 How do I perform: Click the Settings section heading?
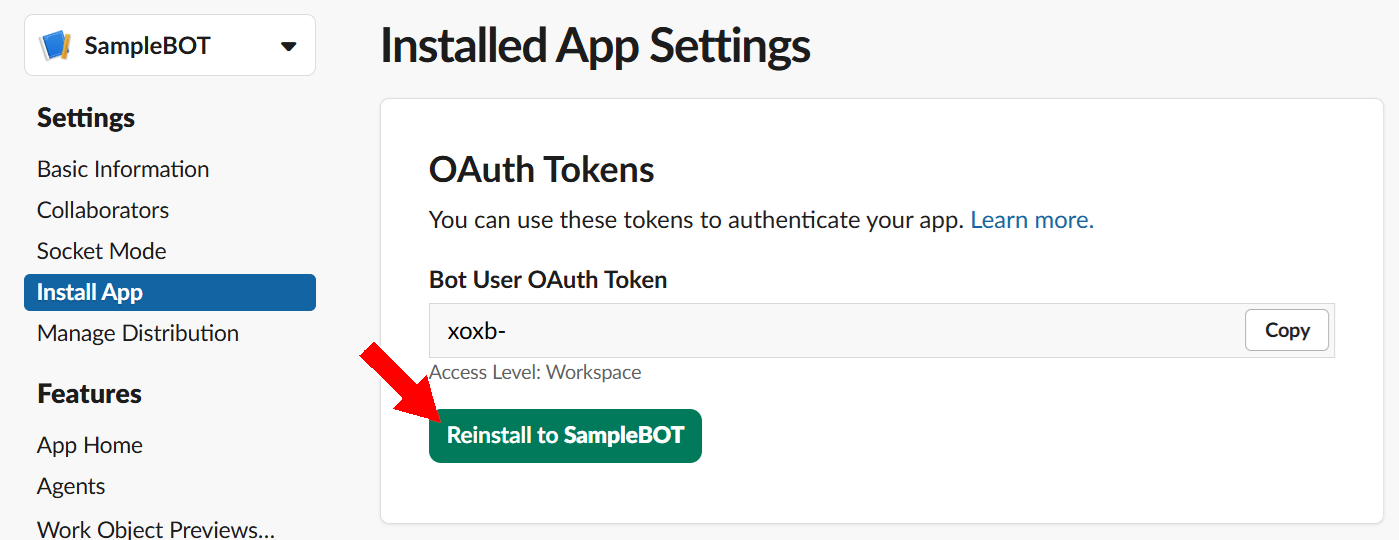pos(86,118)
